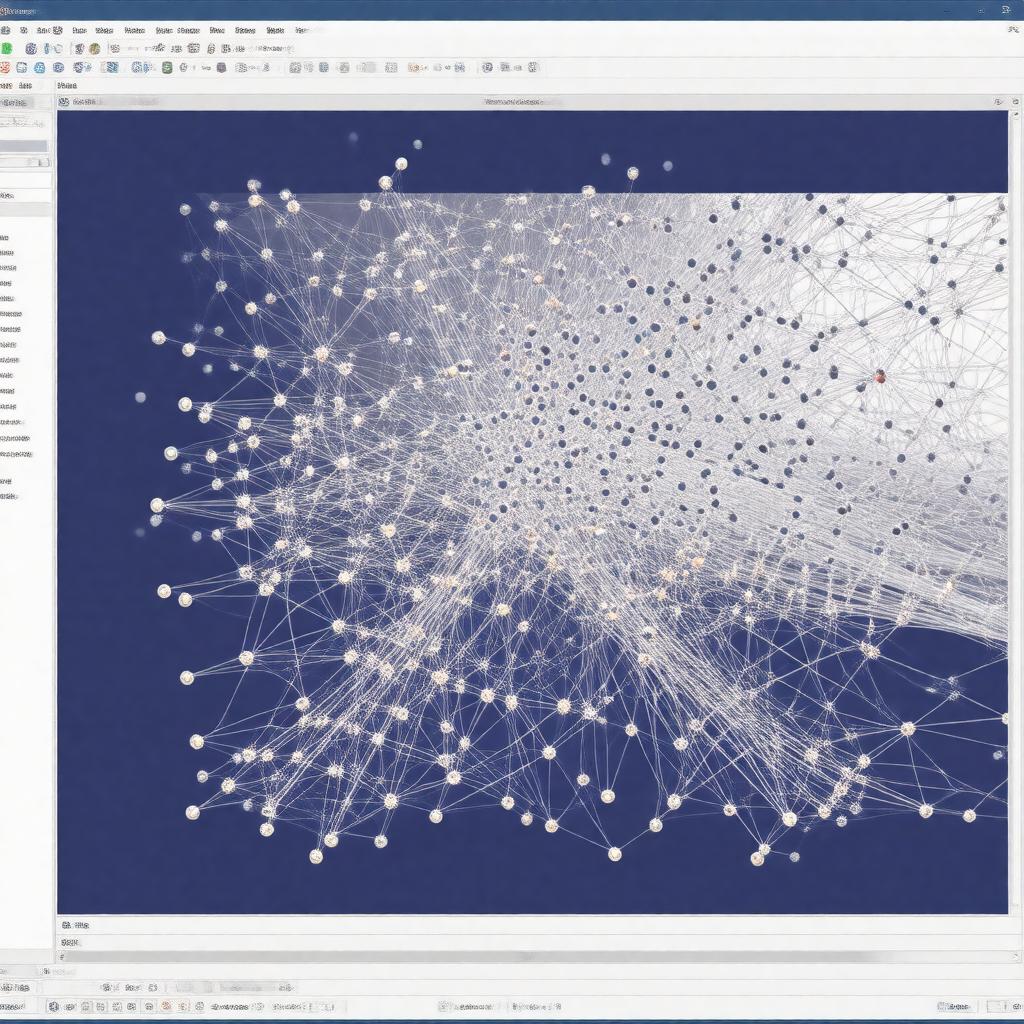This screenshot has height=1024, width=1024.
Task: Click the green icon starting the first toolbar row
Action: point(6,48)
